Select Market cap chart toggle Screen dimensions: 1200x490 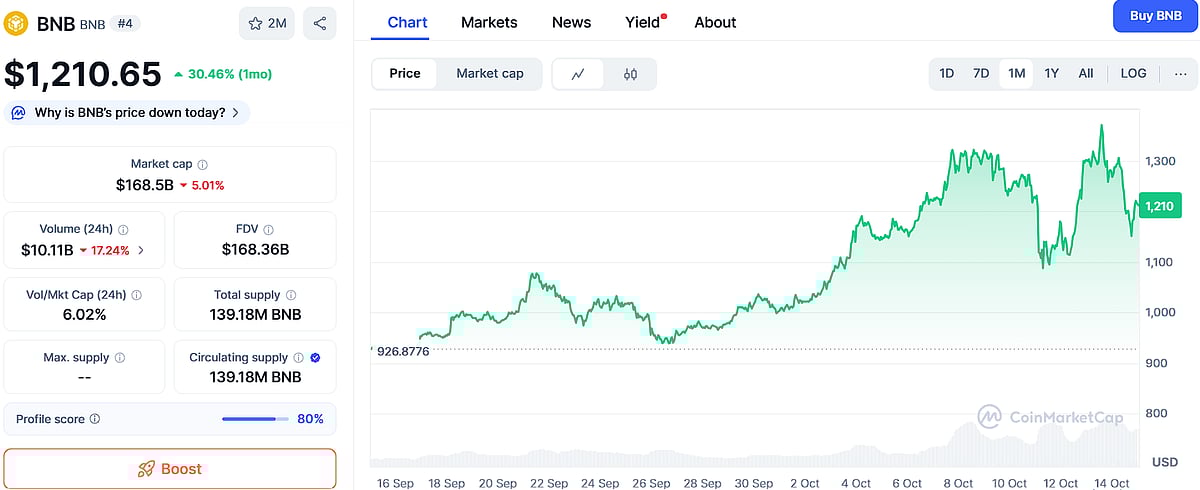coord(490,74)
